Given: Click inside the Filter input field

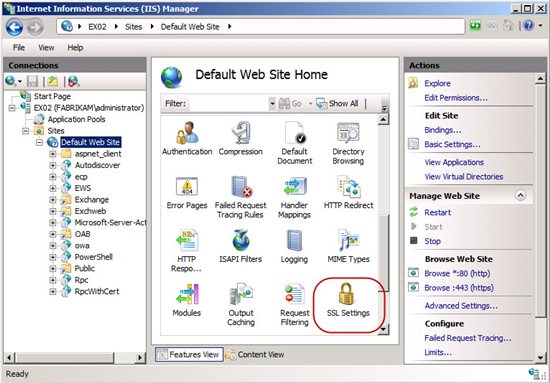Looking at the screenshot, I should coord(229,104).
